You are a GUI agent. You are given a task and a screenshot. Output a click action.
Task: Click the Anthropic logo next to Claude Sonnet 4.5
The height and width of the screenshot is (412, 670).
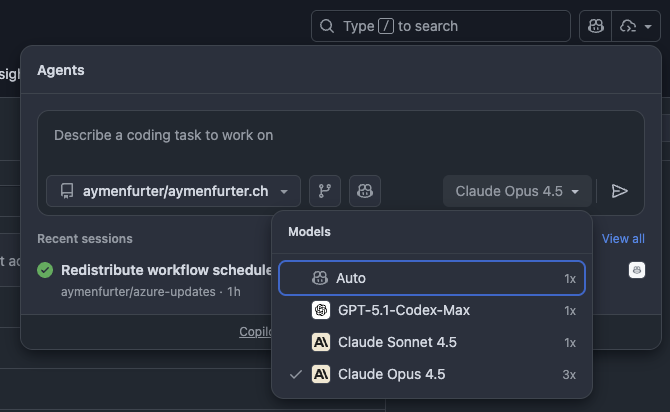321,342
